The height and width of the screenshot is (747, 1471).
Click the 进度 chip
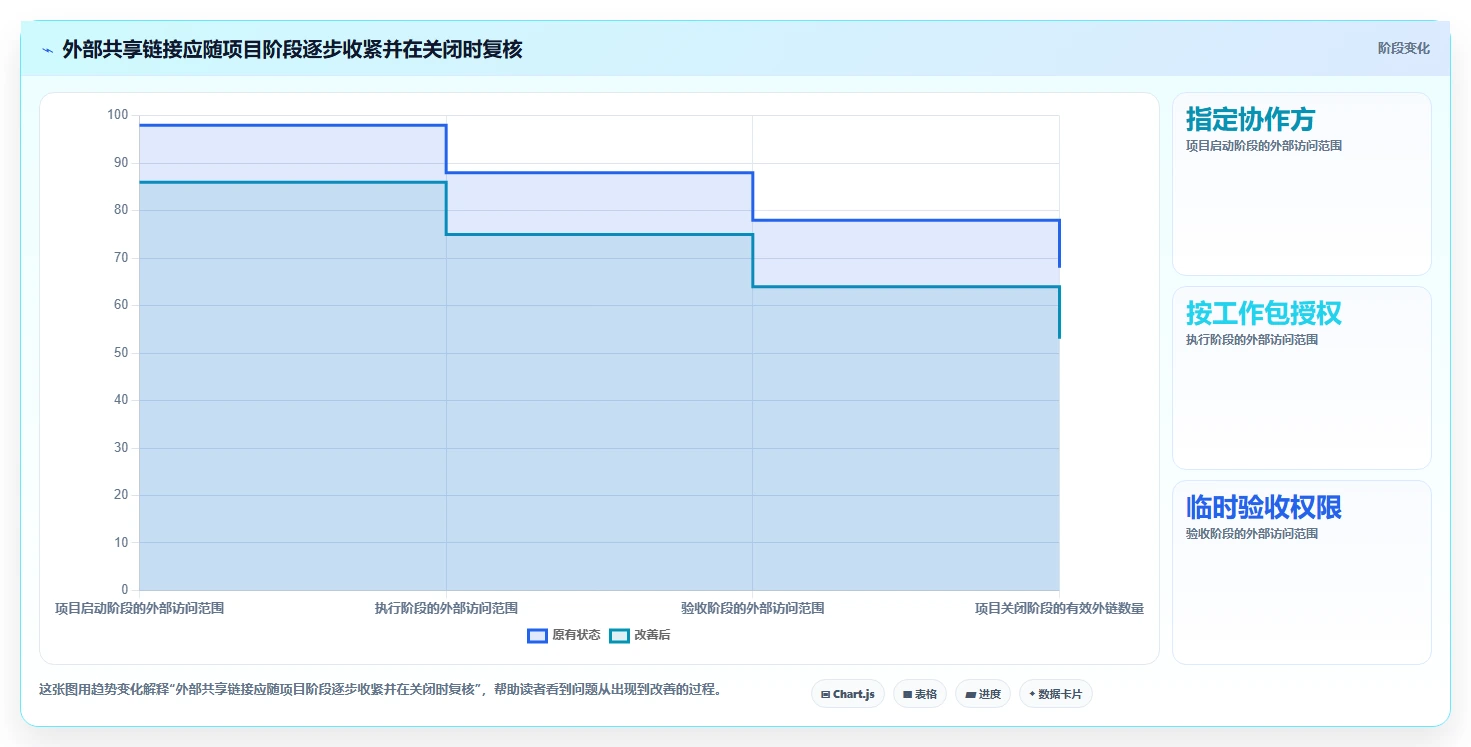tap(982, 694)
